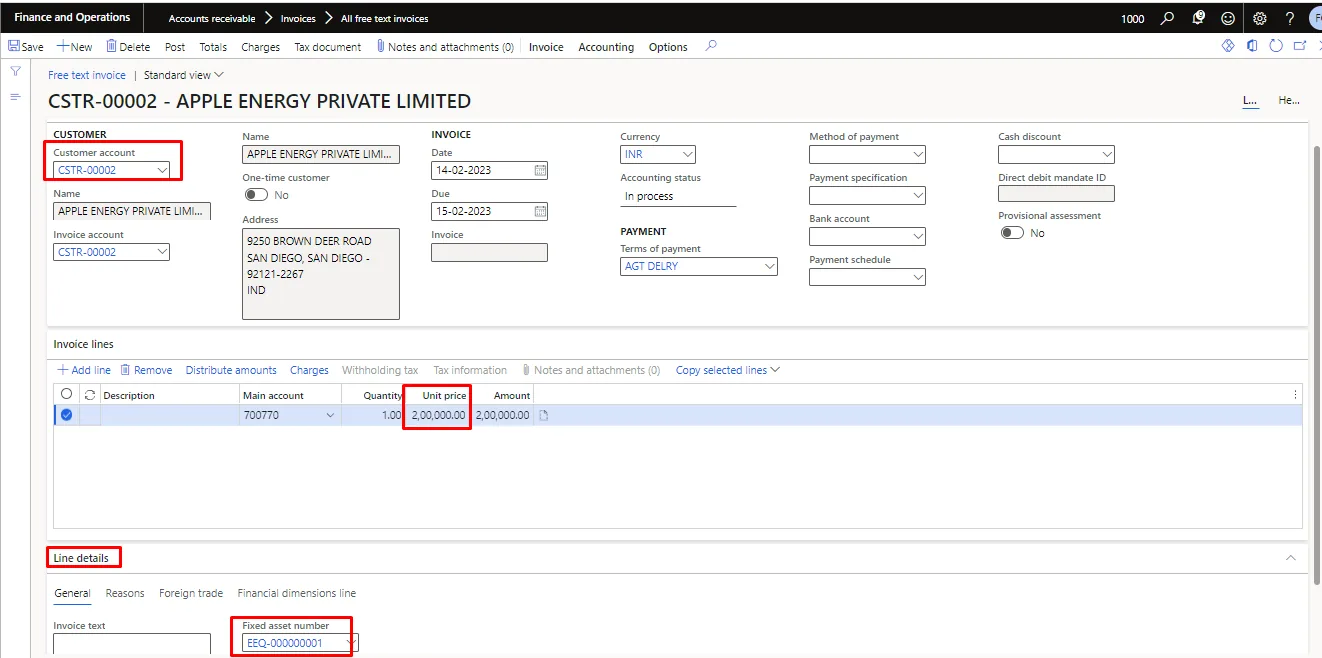Click the Power Apps diamond icon

coord(1228,46)
